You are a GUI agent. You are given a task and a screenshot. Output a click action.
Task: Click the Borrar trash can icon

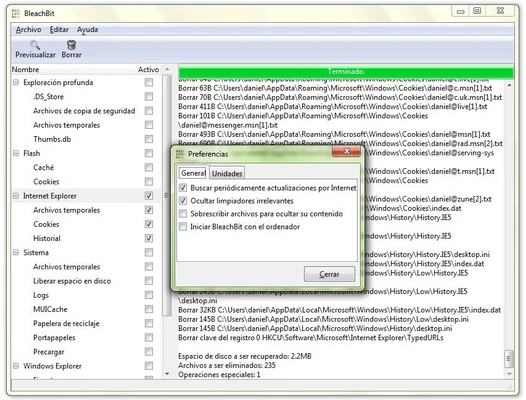coord(71,45)
